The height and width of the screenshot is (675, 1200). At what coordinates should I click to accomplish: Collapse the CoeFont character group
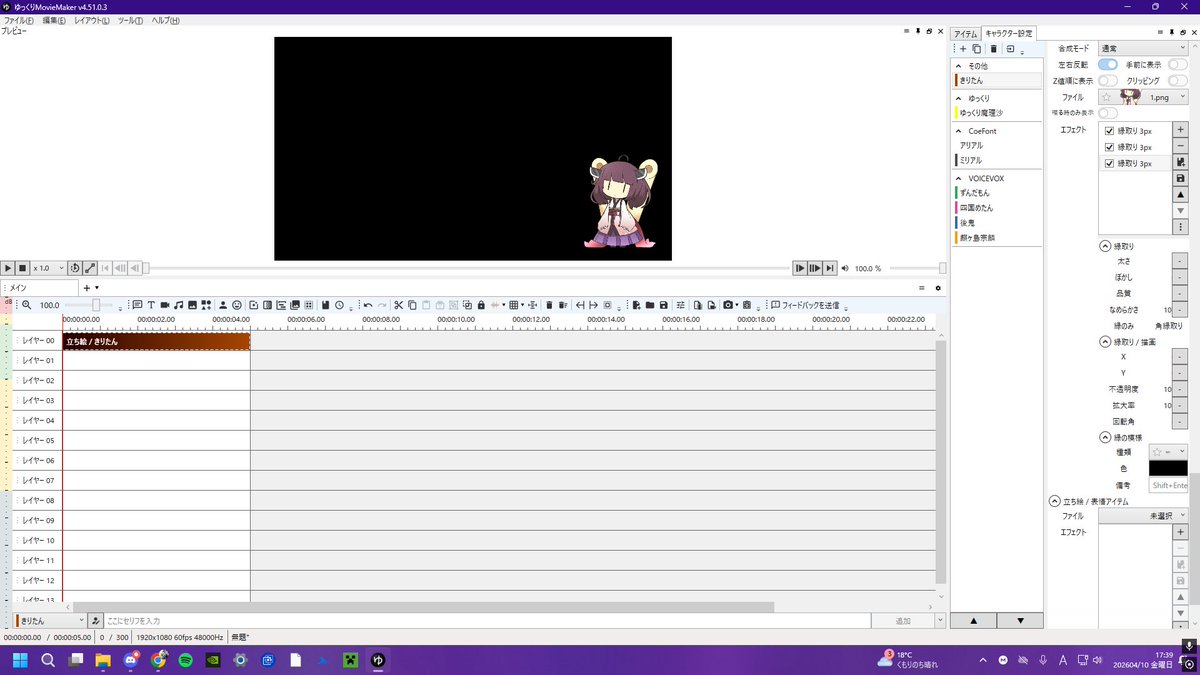959,131
